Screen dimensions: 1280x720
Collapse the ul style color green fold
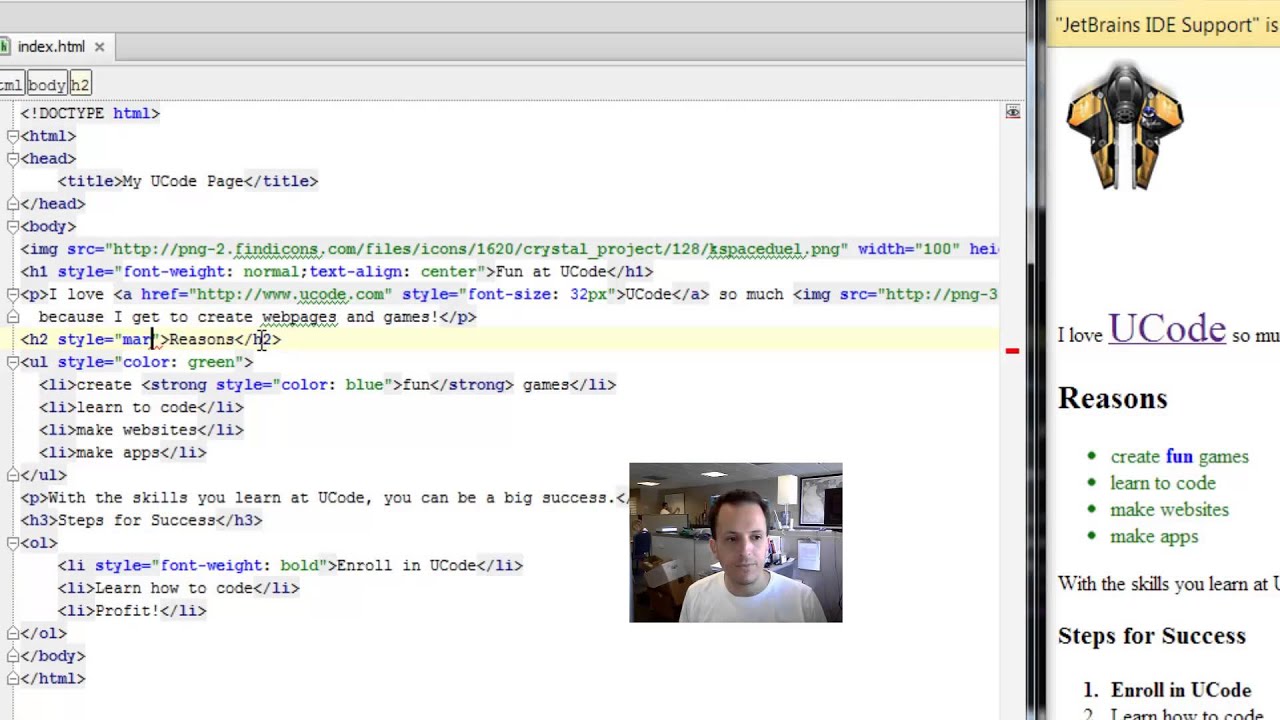point(12,362)
